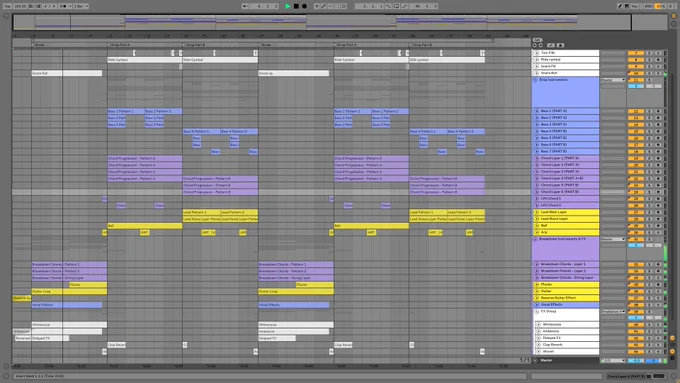This screenshot has width=680, height=383.
Task: Collapse the Drop Instruments group track
Action: pos(535,80)
